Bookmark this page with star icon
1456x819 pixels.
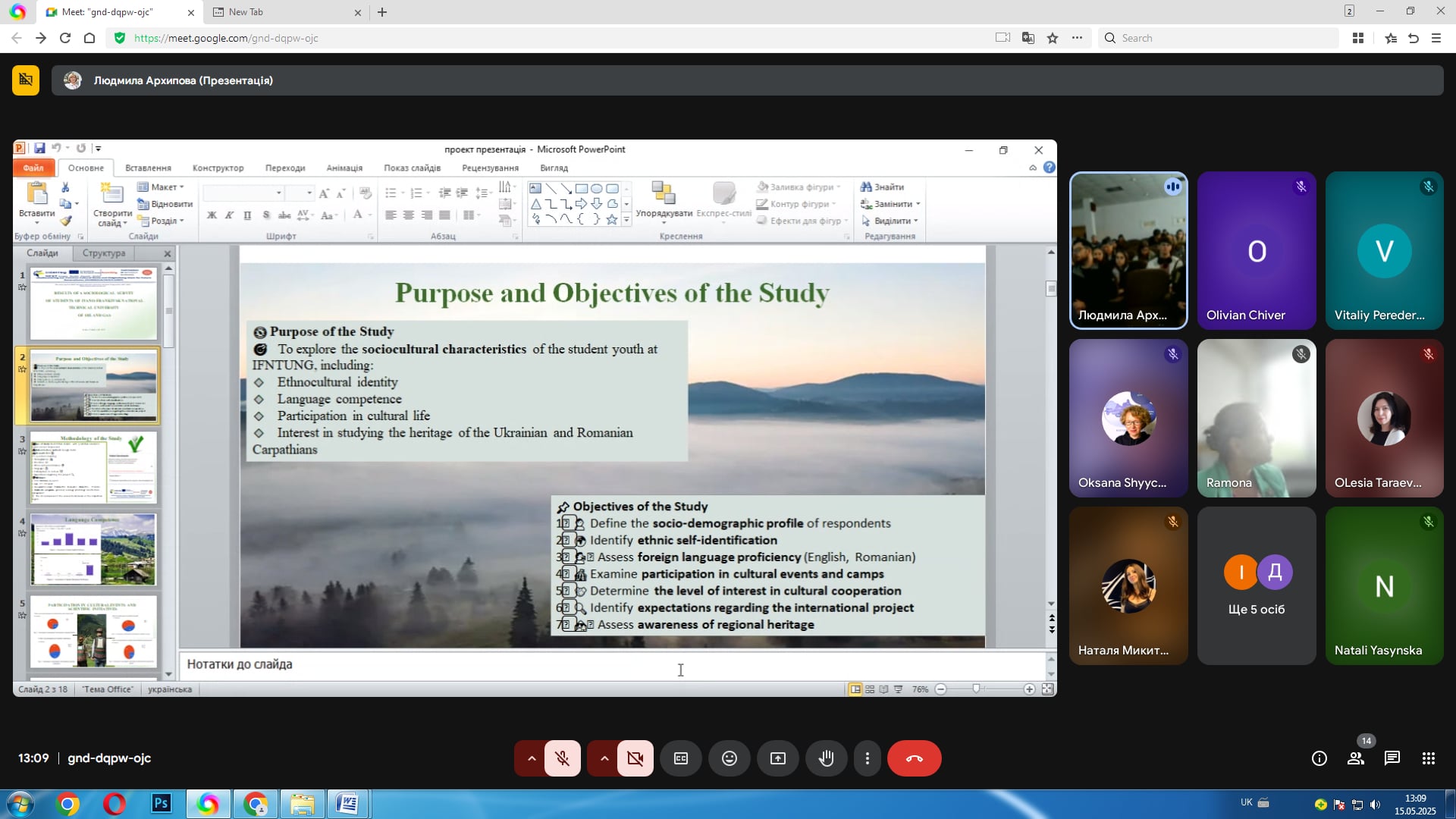click(x=1053, y=38)
